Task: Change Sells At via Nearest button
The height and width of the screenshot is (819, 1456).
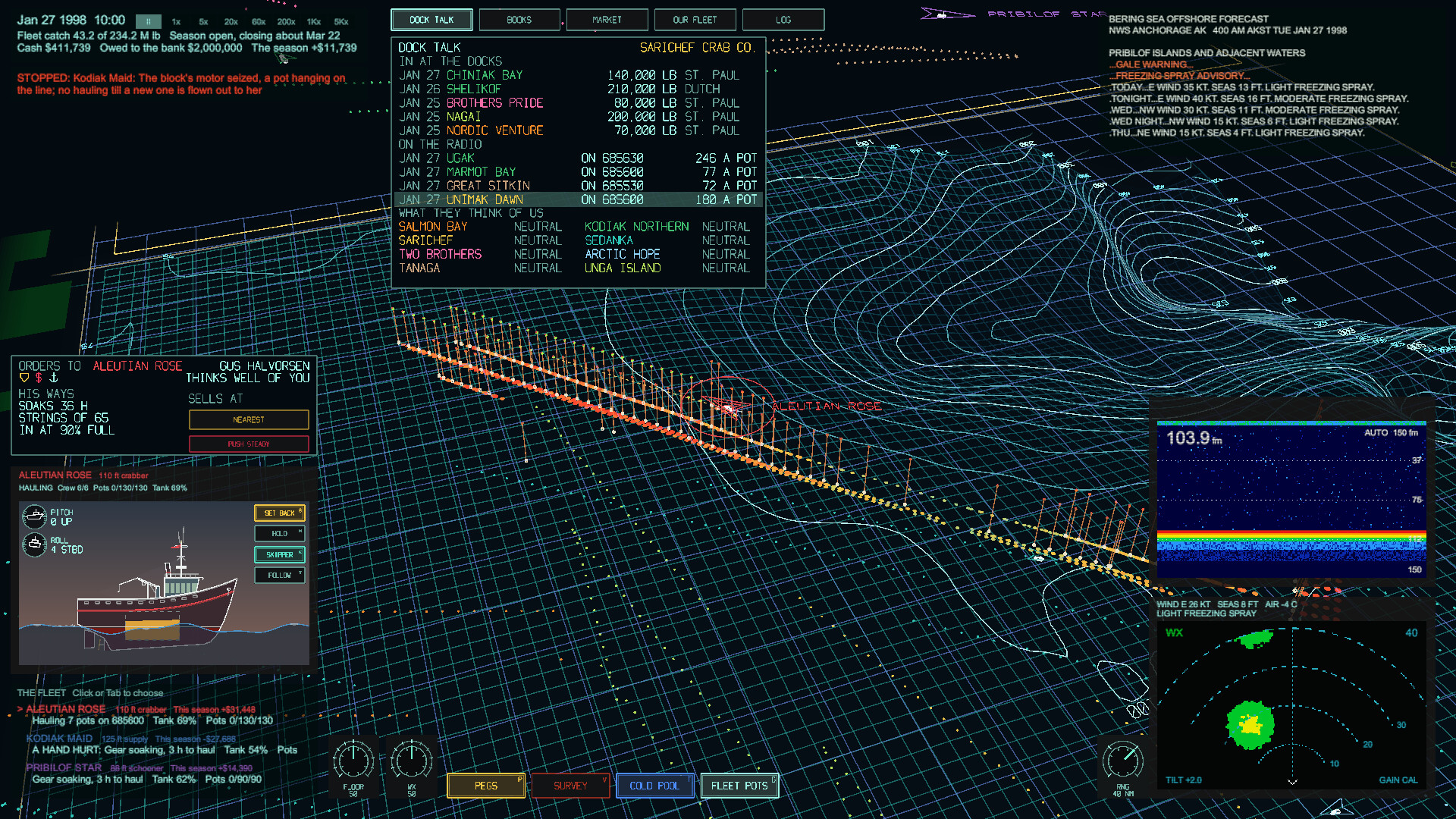Action: 249,419
